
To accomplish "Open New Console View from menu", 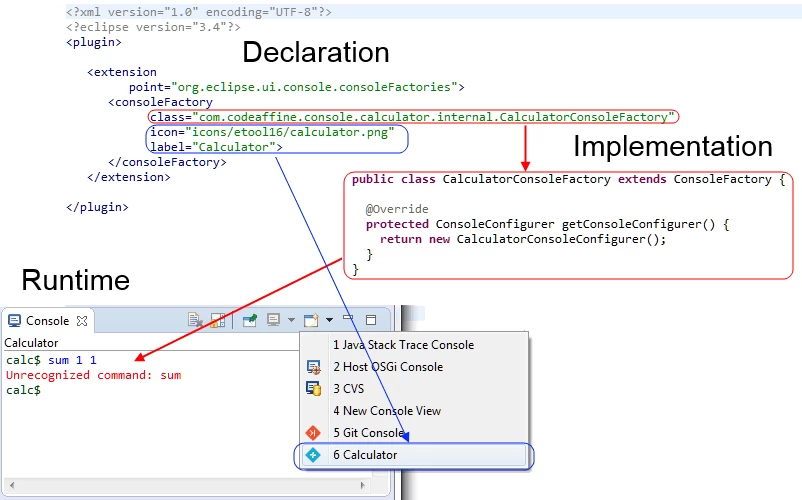I will tap(414, 411).
